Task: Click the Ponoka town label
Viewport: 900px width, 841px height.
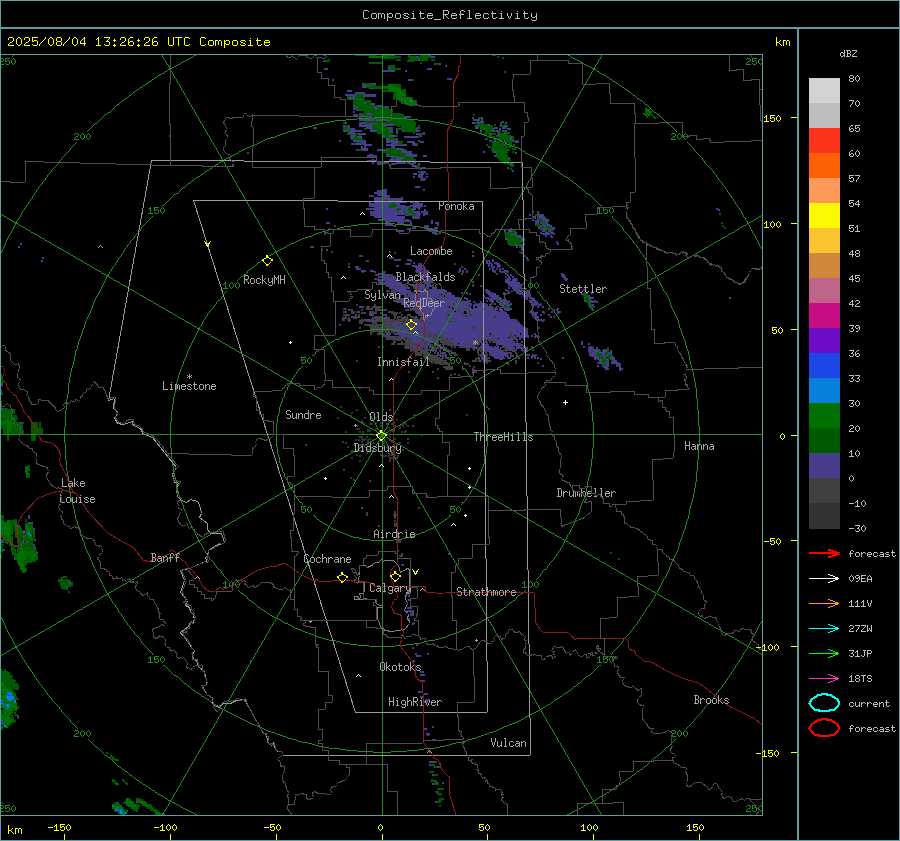Action: pos(456,206)
